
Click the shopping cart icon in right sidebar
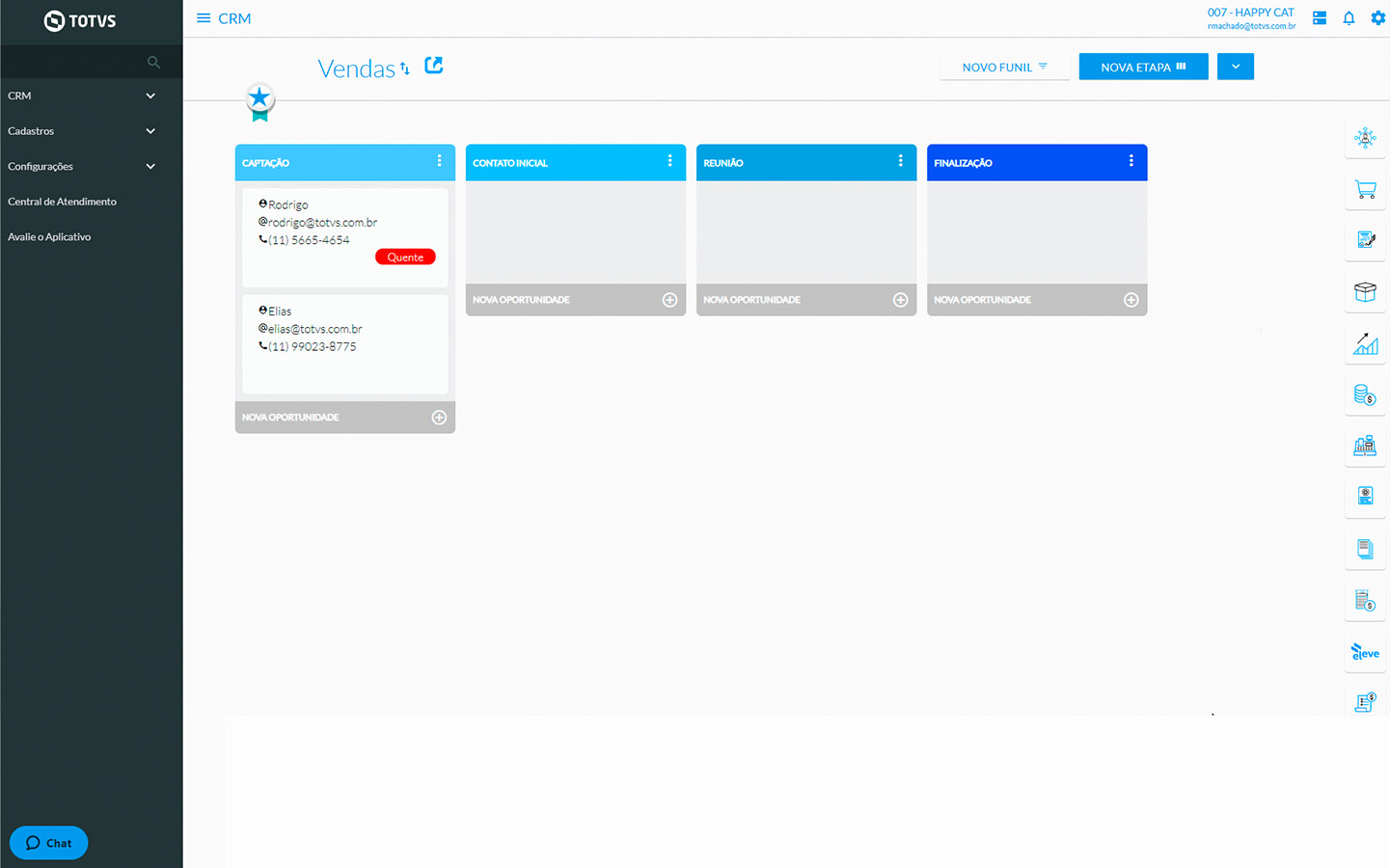click(x=1365, y=189)
